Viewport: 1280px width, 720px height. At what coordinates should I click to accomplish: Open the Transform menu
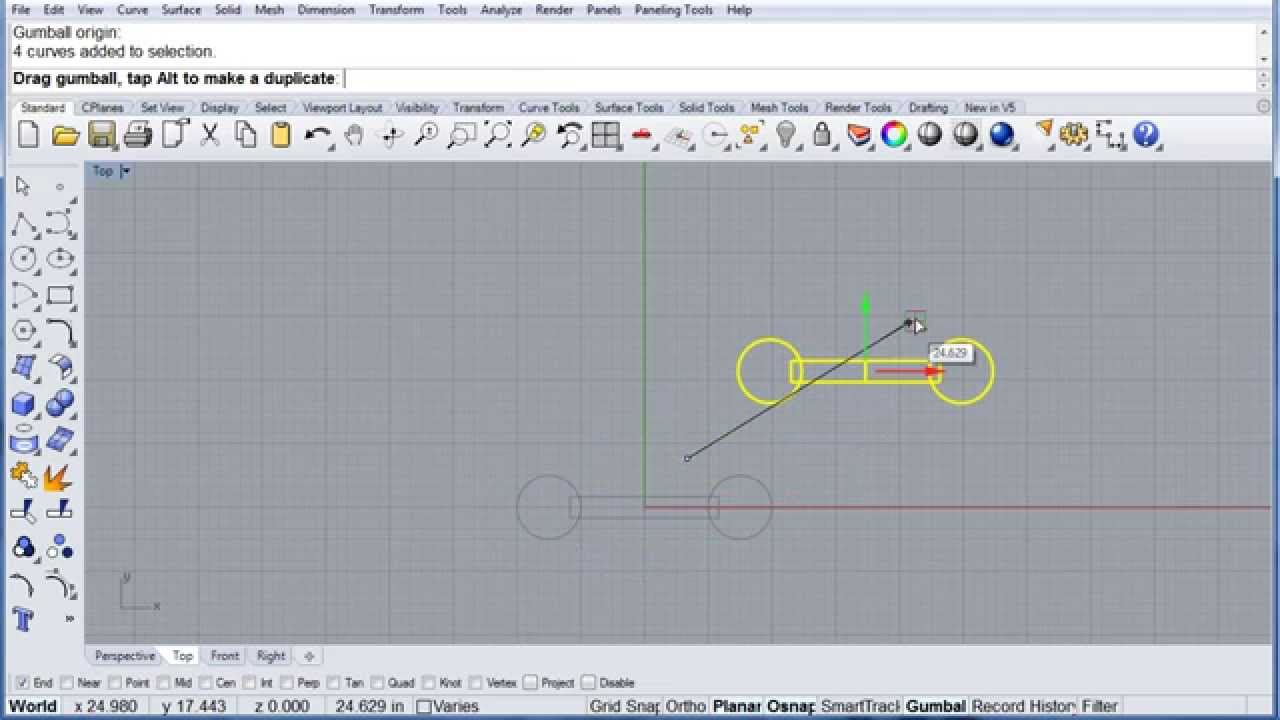point(396,10)
